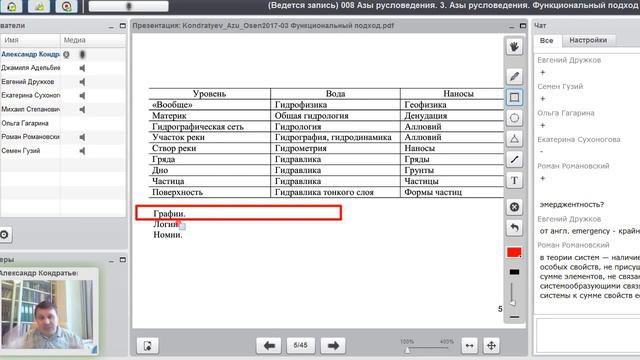Open slide number selector 5/45
Viewport: 640px width, 360px height.
coord(300,345)
